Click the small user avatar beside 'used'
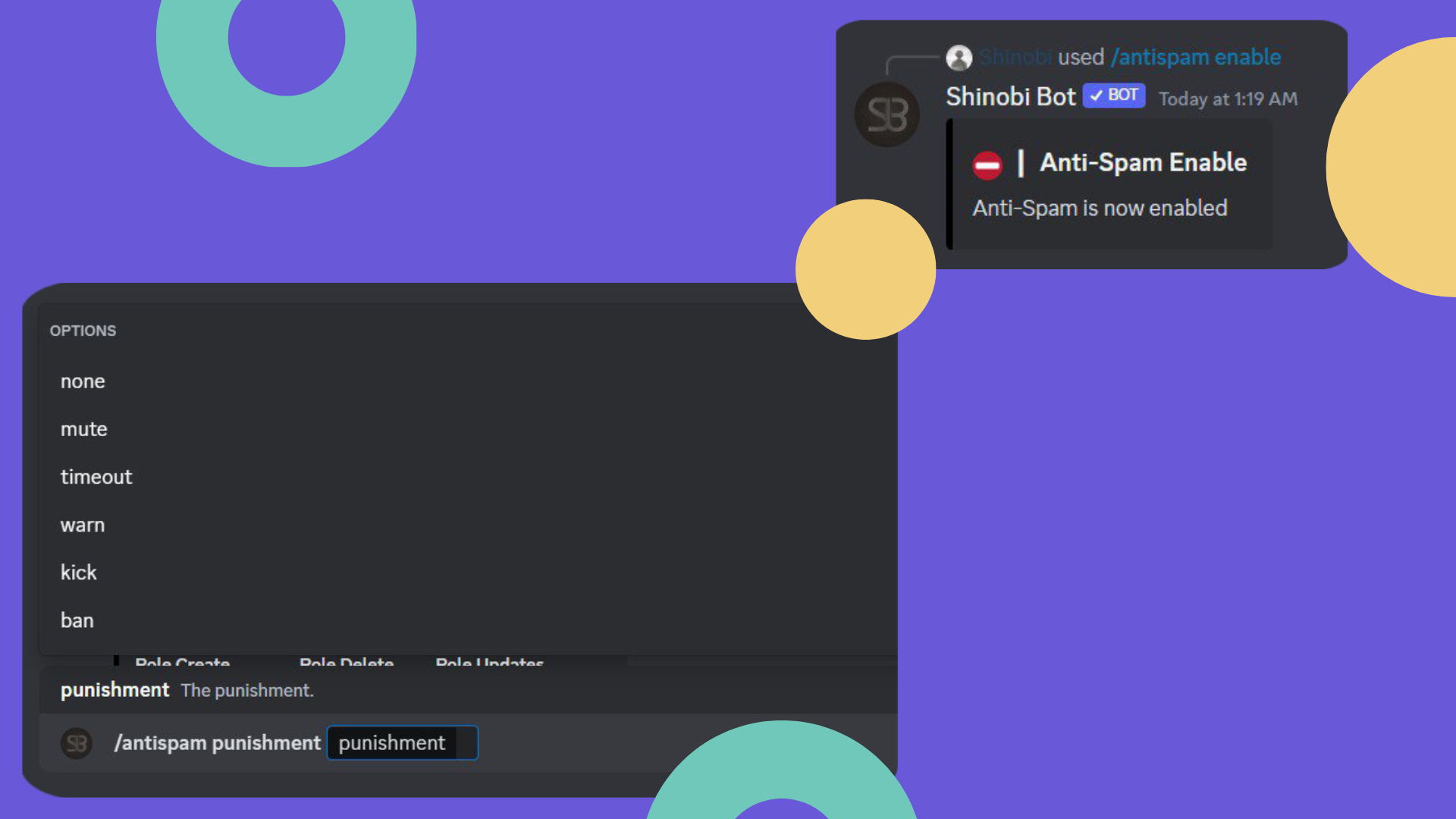The image size is (1456, 819). pos(959,58)
